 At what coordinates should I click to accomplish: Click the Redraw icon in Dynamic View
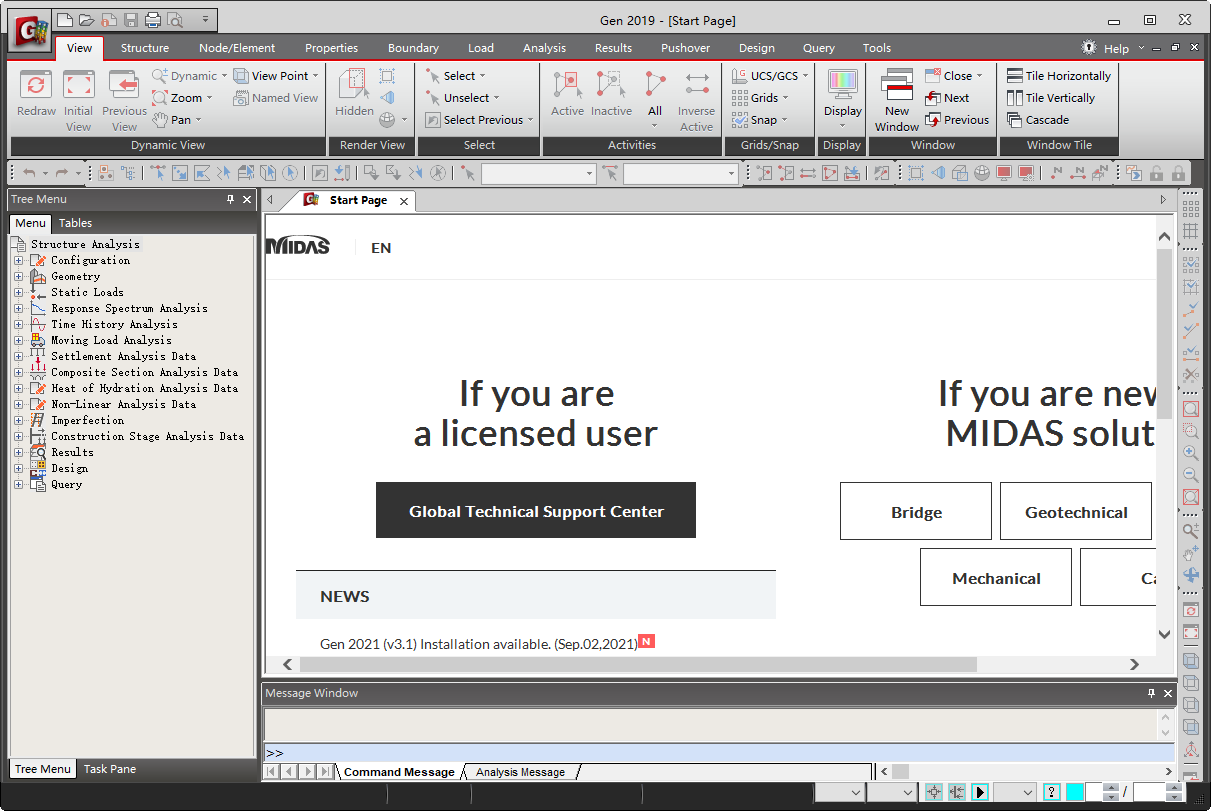pos(36,86)
